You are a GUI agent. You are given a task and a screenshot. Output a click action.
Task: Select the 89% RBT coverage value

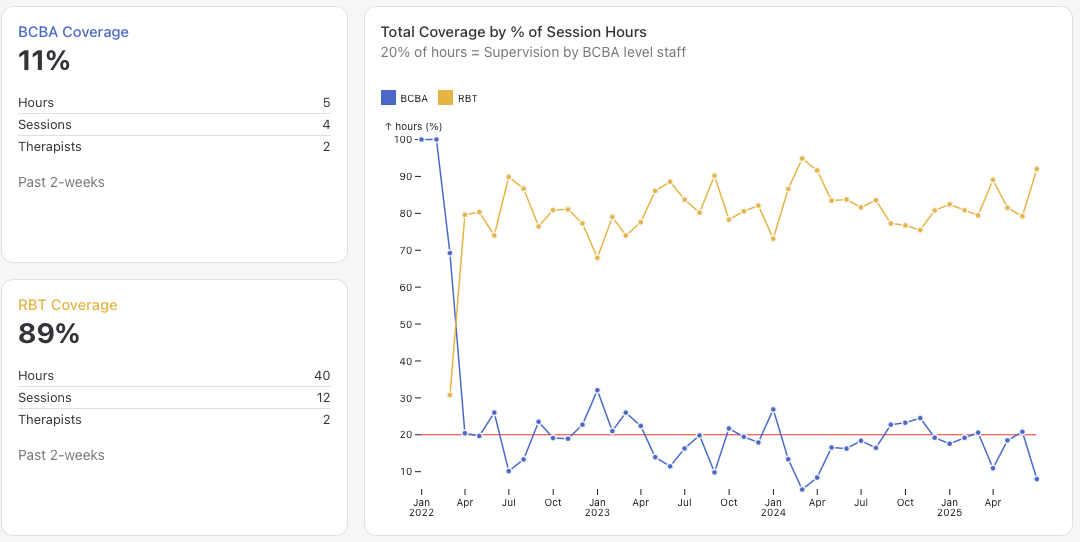pyautogui.click(x=48, y=334)
